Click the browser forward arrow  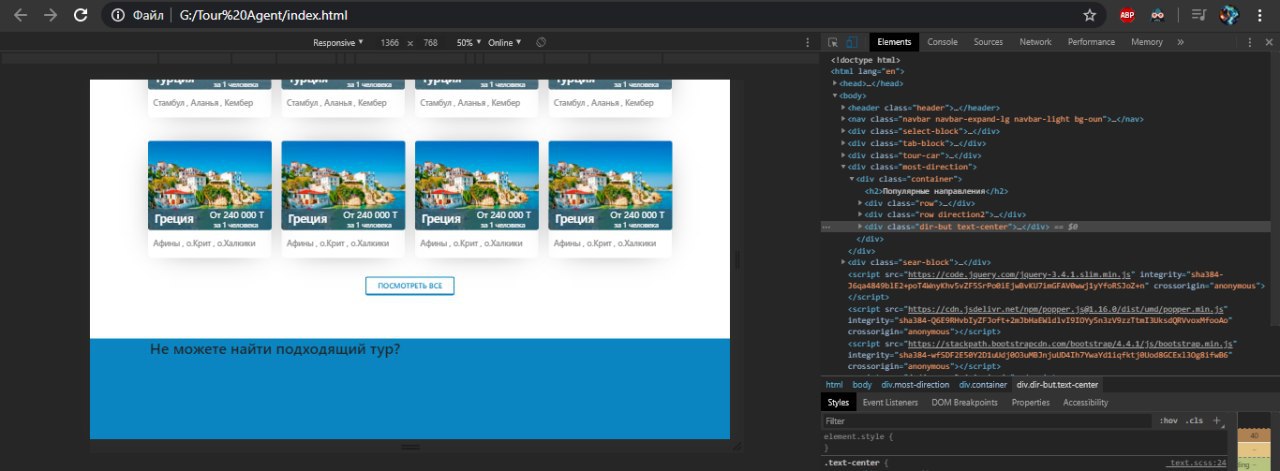tap(50, 15)
